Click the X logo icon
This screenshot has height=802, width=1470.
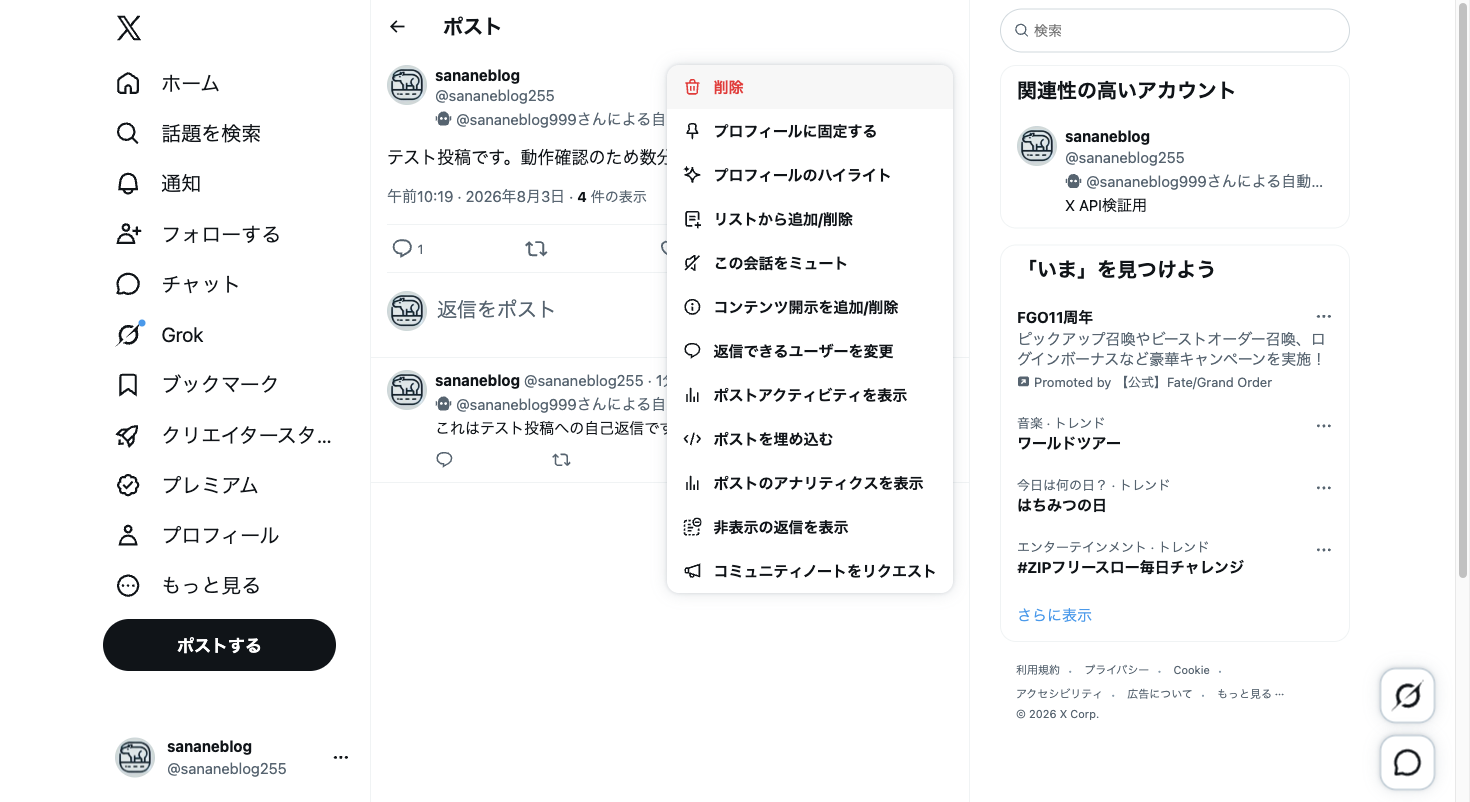(x=129, y=28)
